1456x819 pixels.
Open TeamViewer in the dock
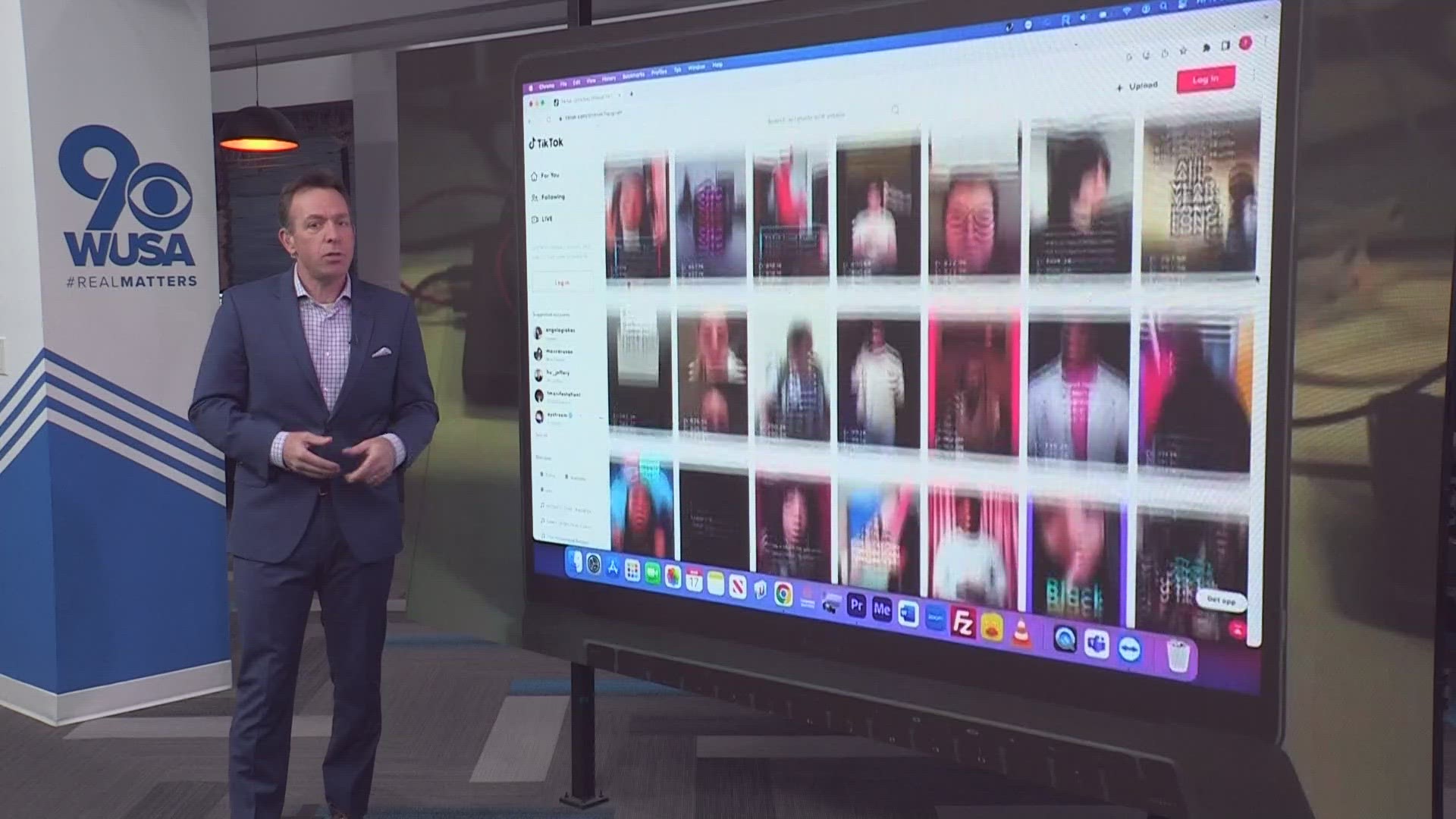tap(1130, 650)
